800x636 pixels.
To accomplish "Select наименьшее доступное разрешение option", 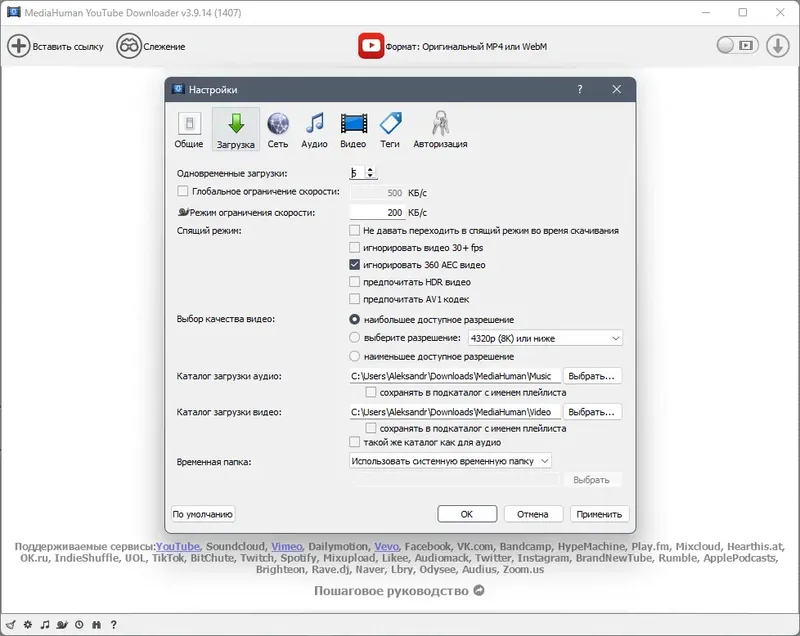I will click(354, 355).
